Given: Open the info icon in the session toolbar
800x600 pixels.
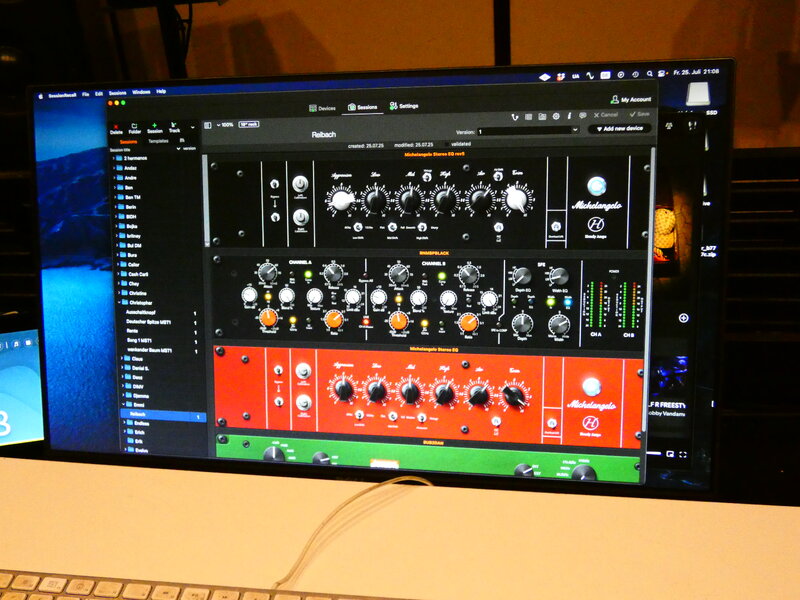Looking at the screenshot, I should [x=569, y=116].
